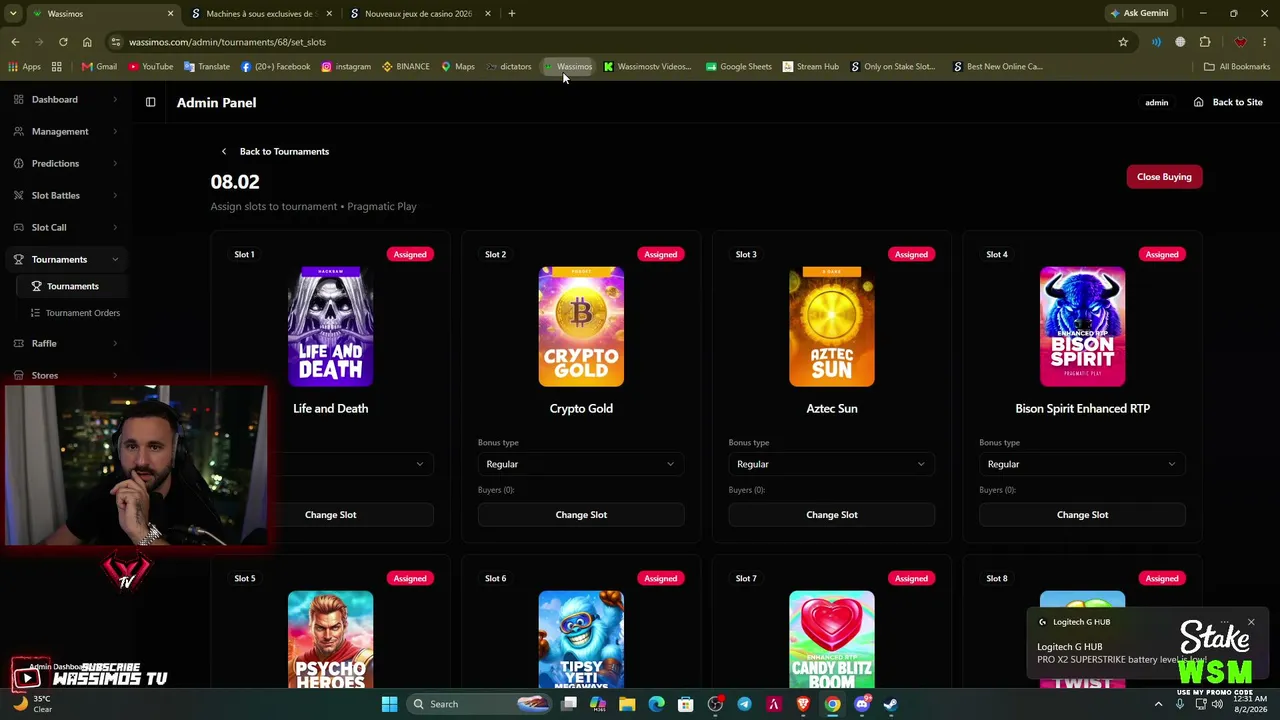Open a new browser tab

pyautogui.click(x=511, y=14)
